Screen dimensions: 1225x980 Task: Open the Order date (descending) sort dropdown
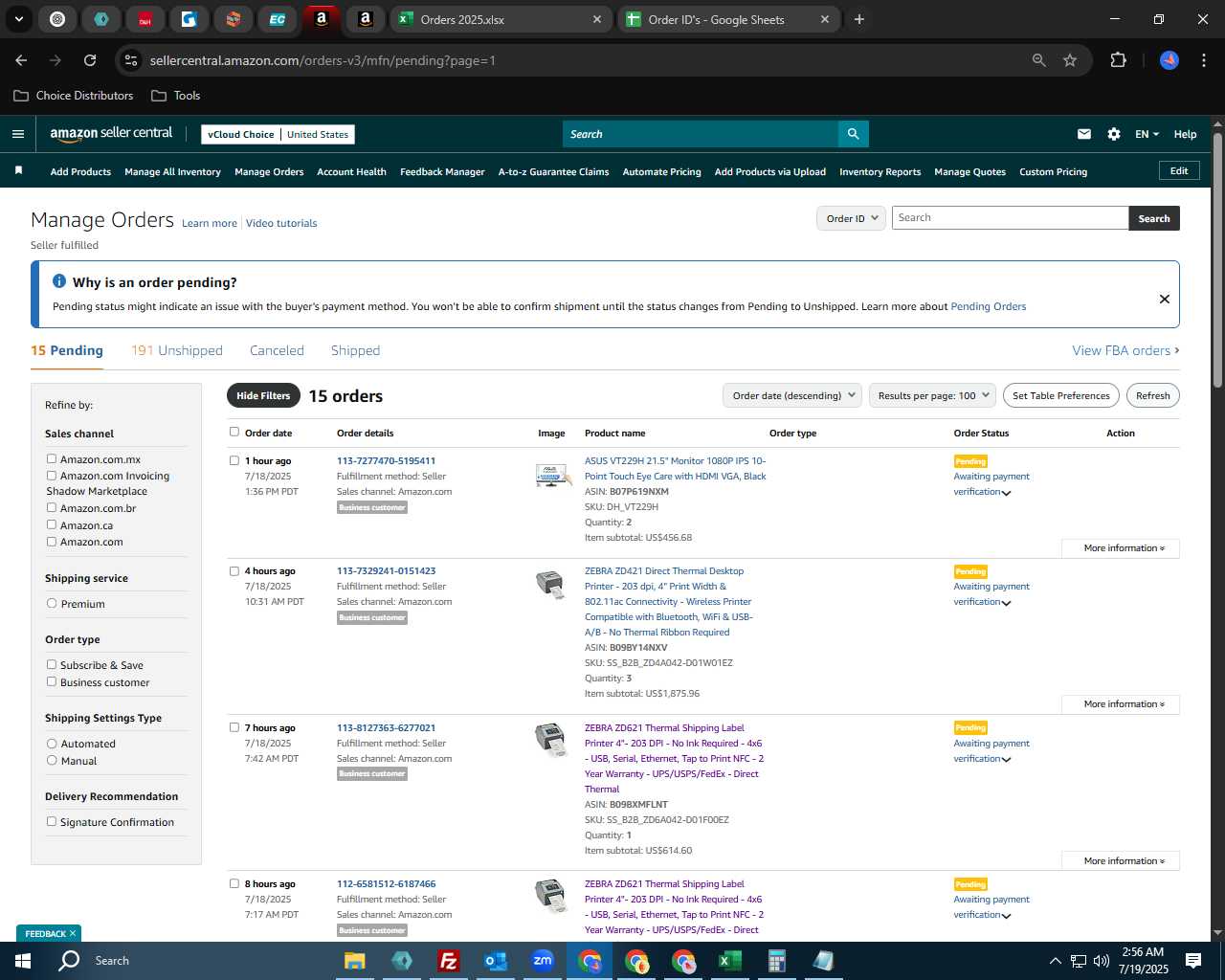coord(792,395)
